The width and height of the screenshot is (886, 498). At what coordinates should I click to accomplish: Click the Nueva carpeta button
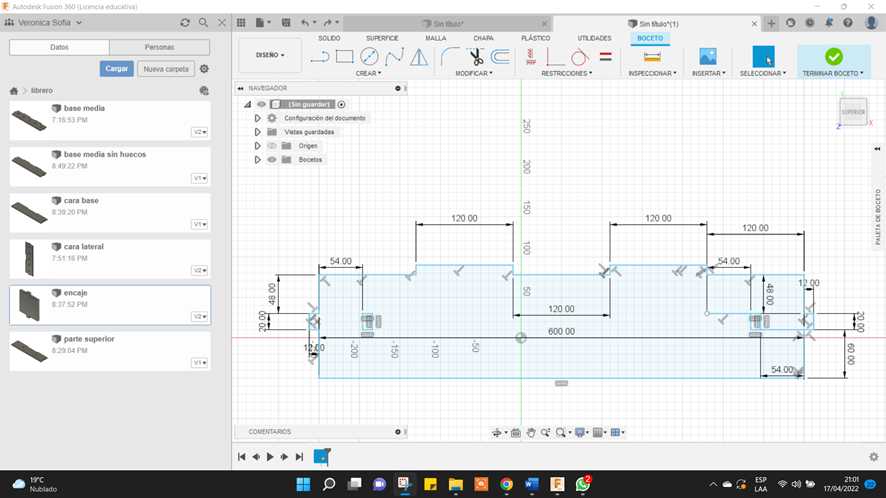pos(166,69)
